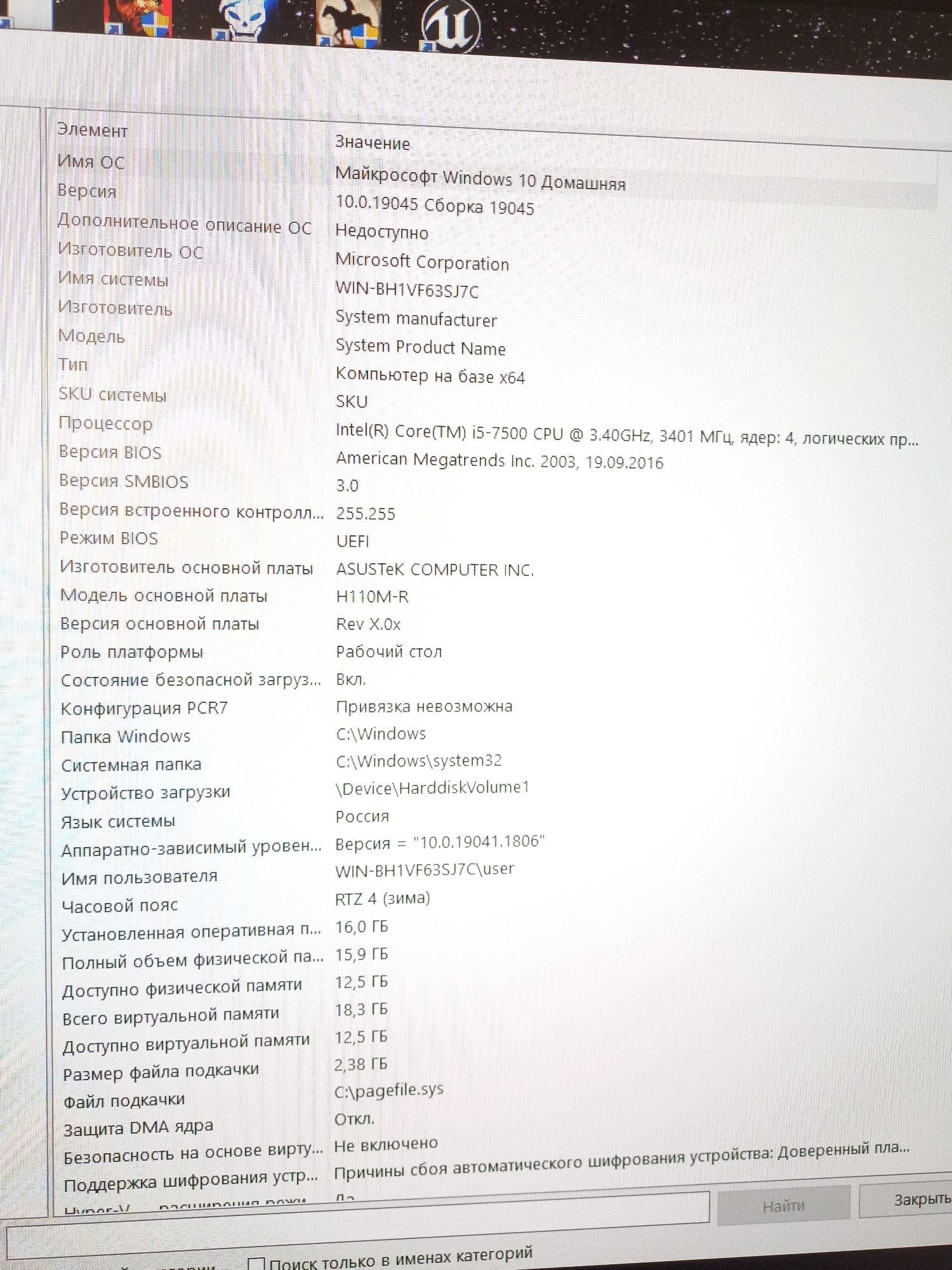Select the value 'RTZ 4 (зима)'
Screen dimensions: 952x1270
[383, 899]
